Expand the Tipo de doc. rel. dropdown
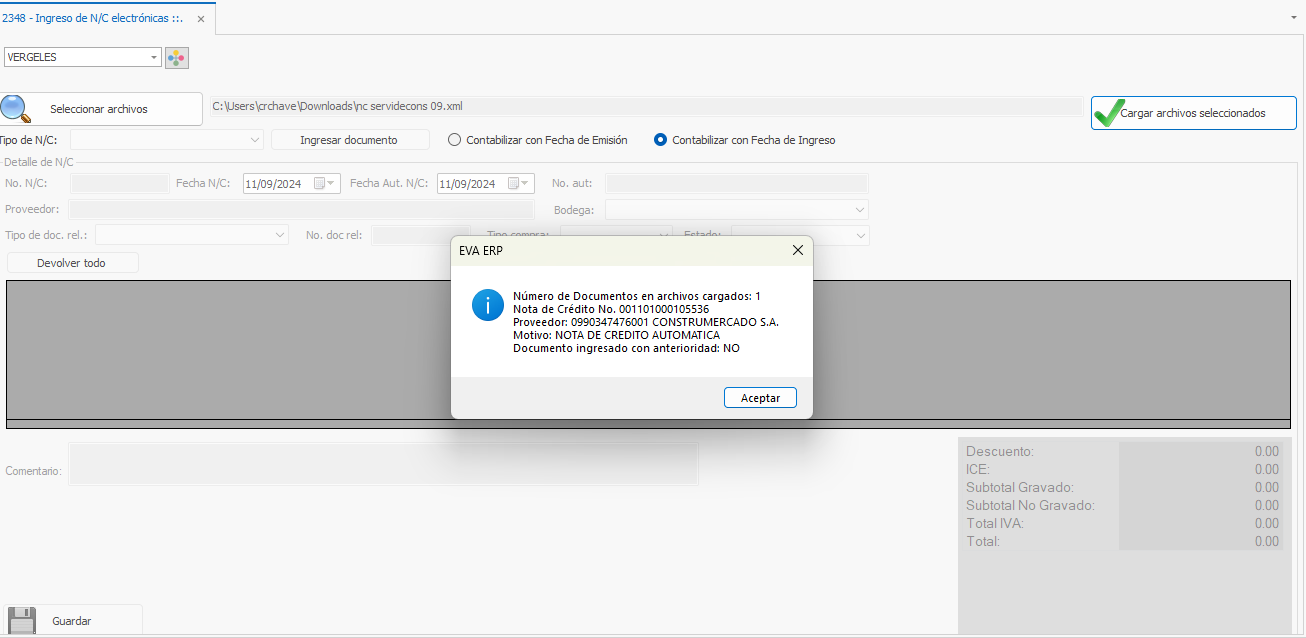This screenshot has height=638, width=1306. coord(279,235)
